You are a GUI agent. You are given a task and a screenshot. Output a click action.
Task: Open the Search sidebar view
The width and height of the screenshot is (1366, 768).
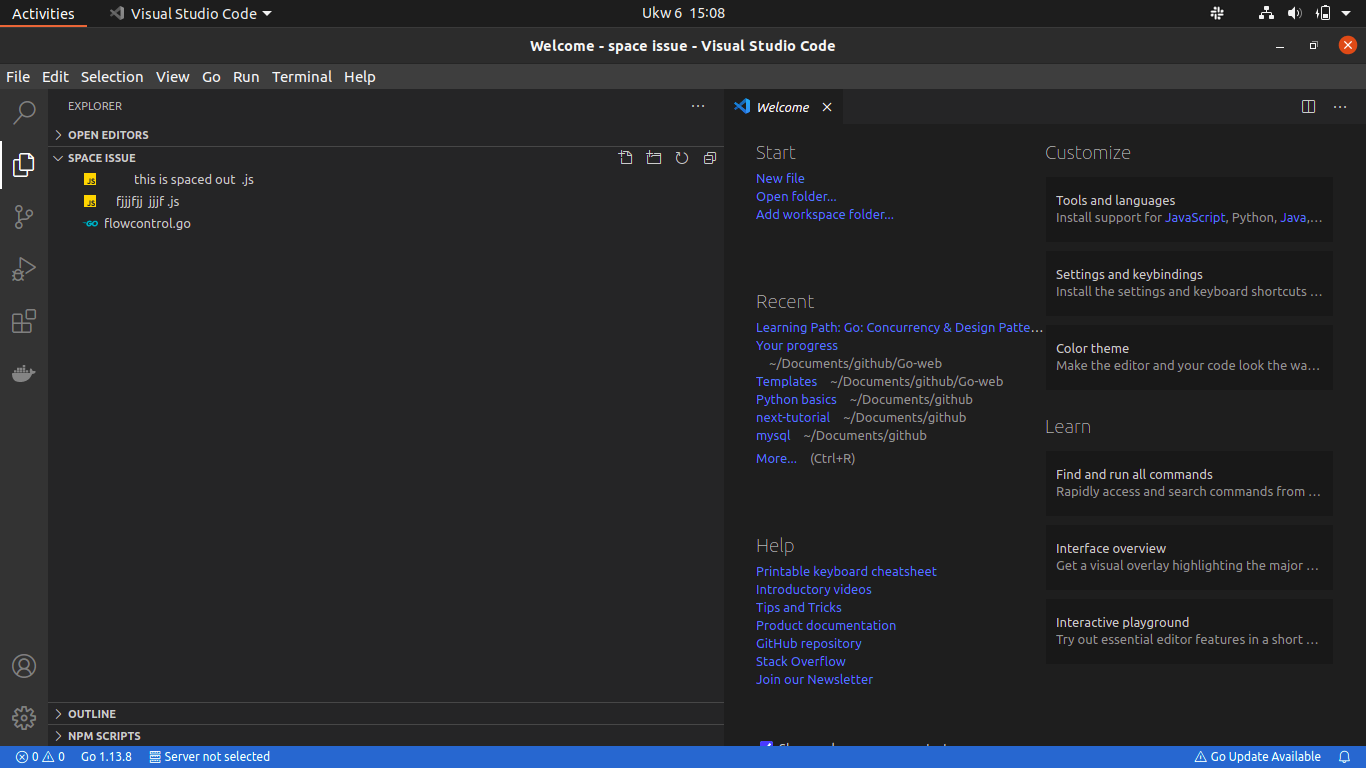23,112
